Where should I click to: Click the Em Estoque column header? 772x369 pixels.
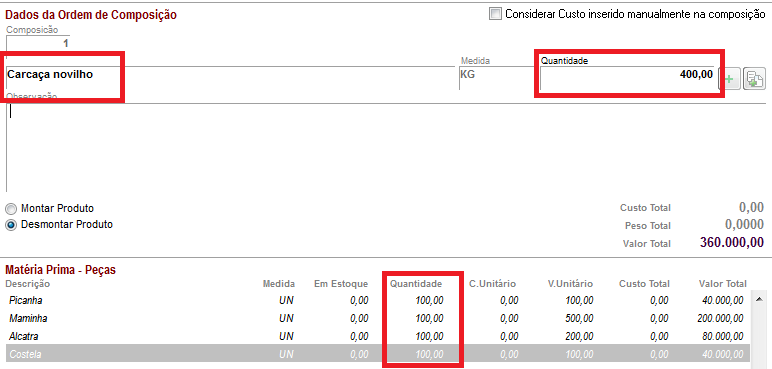tap(341, 284)
